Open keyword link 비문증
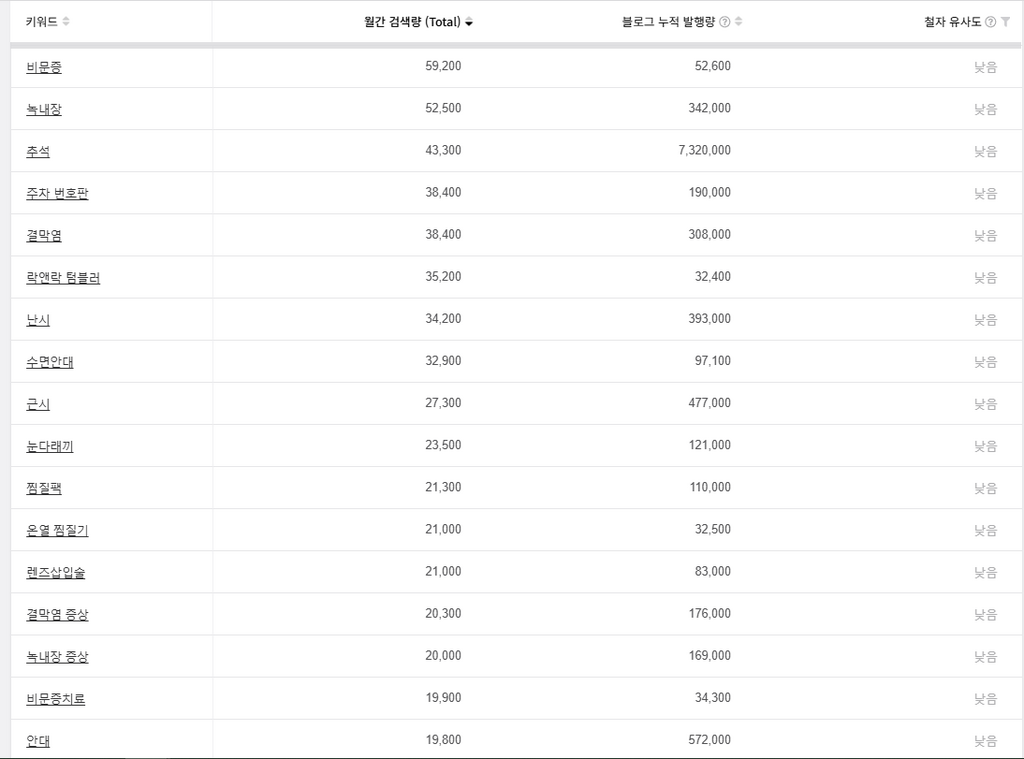Viewport: 1024px width, 759px height. [44, 67]
